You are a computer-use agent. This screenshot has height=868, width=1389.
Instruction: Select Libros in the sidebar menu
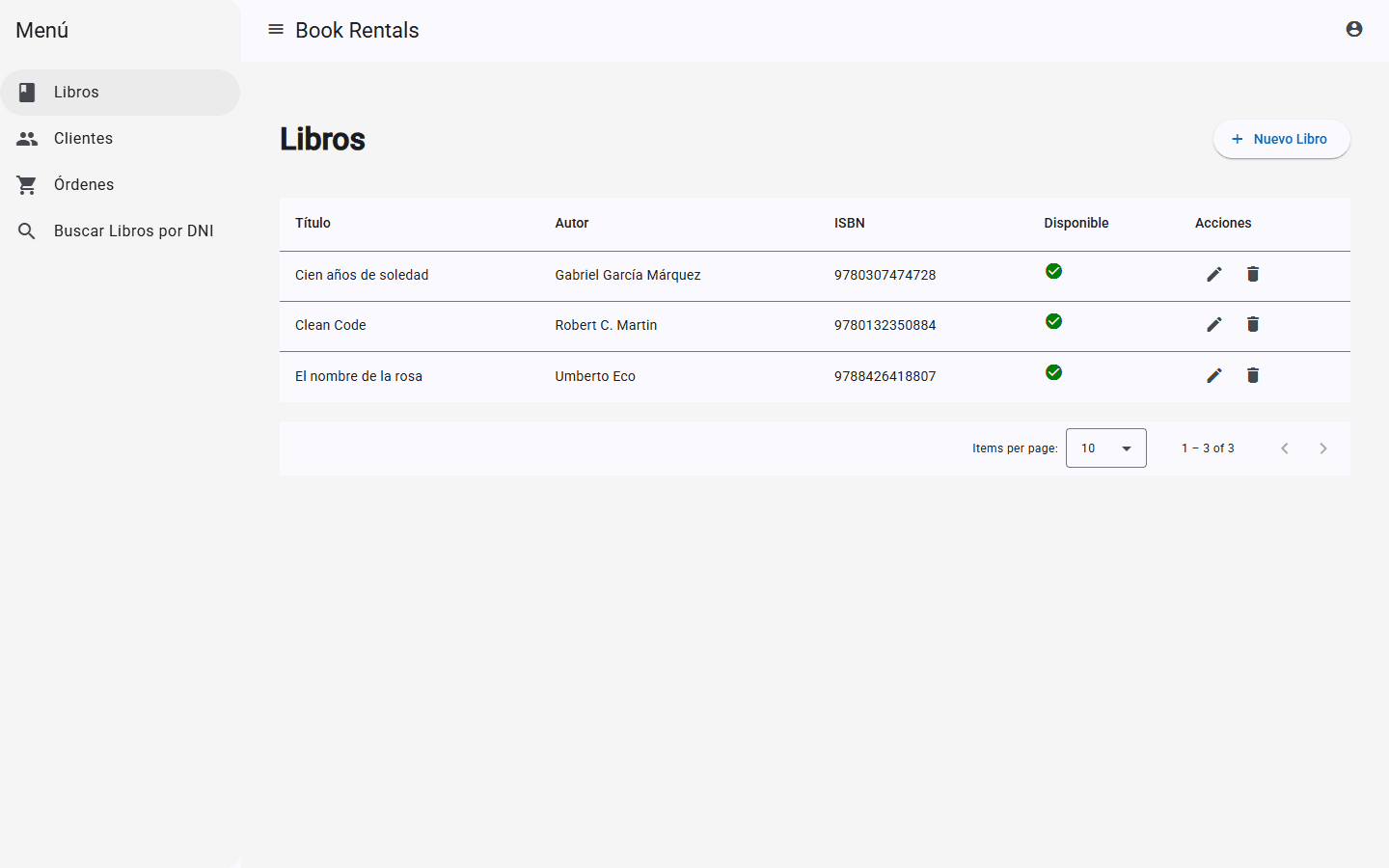[x=120, y=93]
